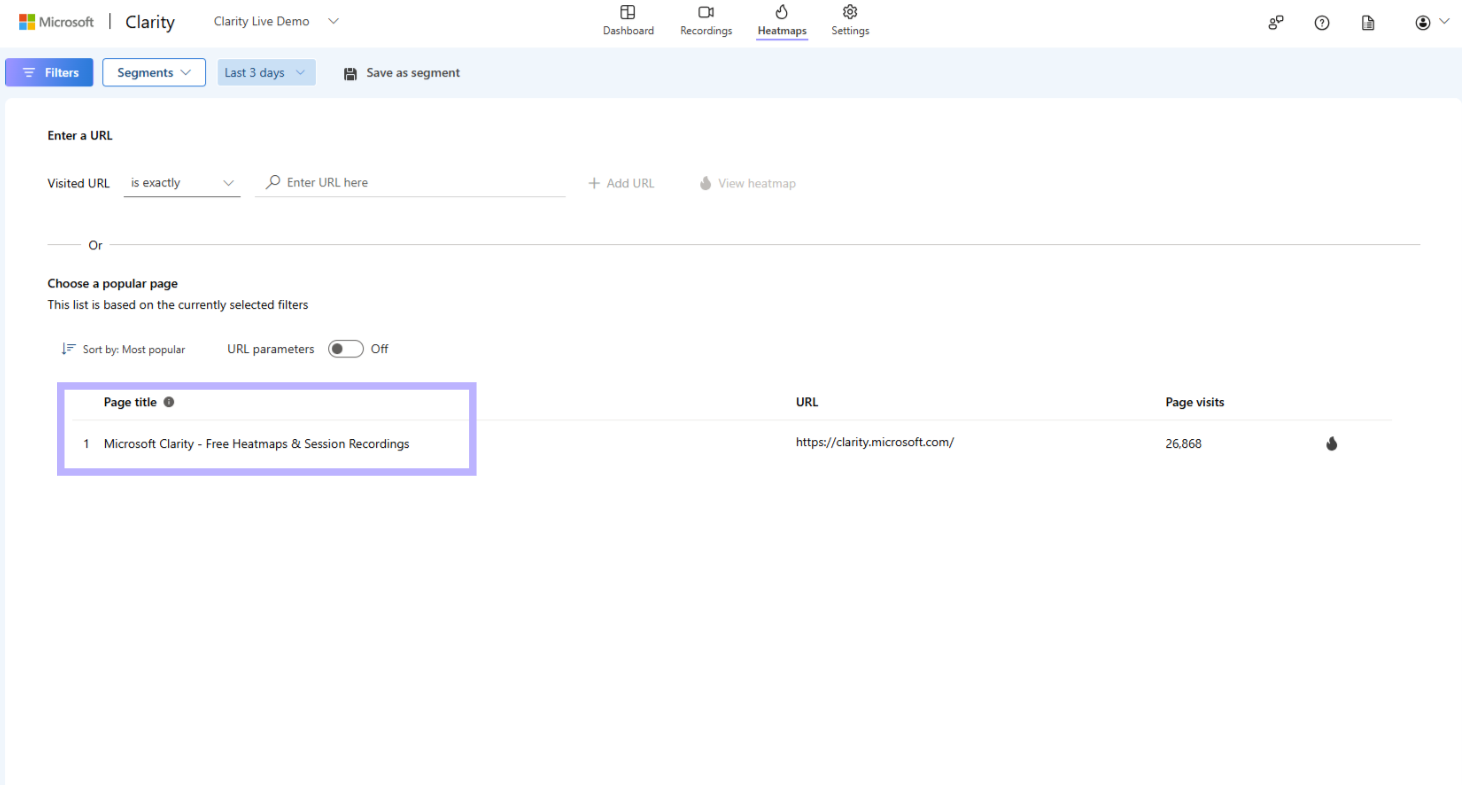The width and height of the screenshot is (1462, 785).
Task: Click the Page title info icon
Action: [x=169, y=402]
